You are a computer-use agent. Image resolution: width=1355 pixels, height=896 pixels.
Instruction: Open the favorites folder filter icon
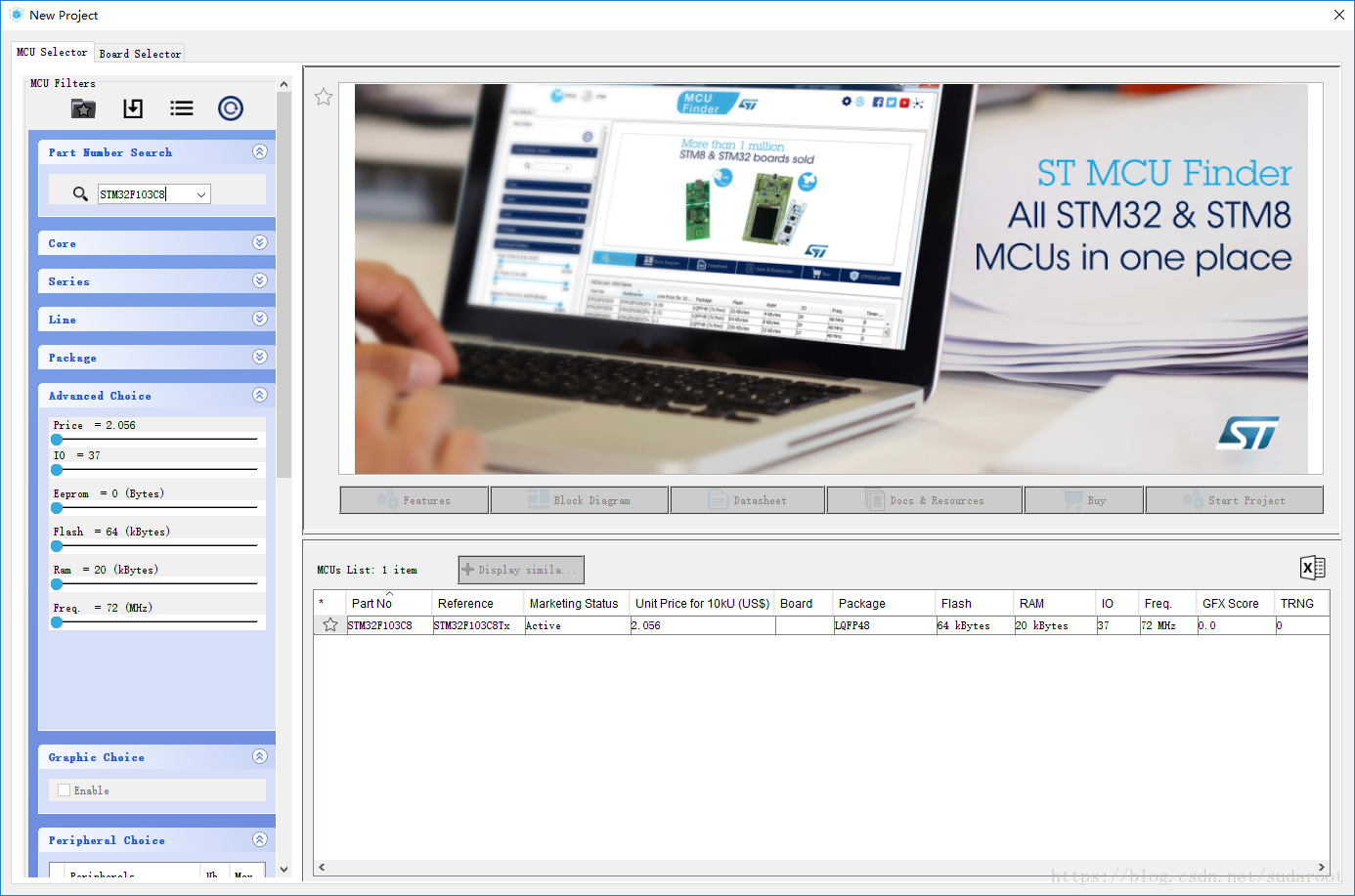click(x=84, y=108)
